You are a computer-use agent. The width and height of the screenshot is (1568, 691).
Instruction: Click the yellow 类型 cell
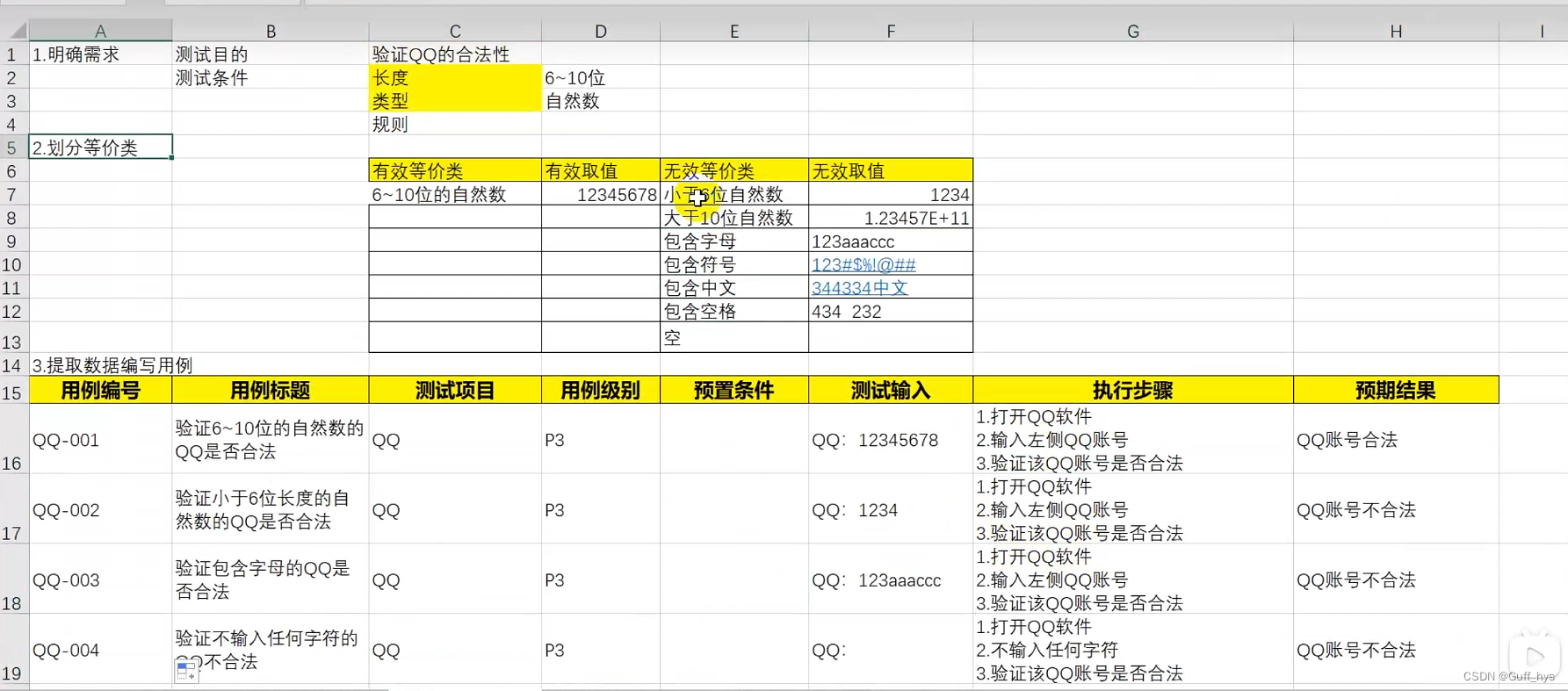[455, 101]
